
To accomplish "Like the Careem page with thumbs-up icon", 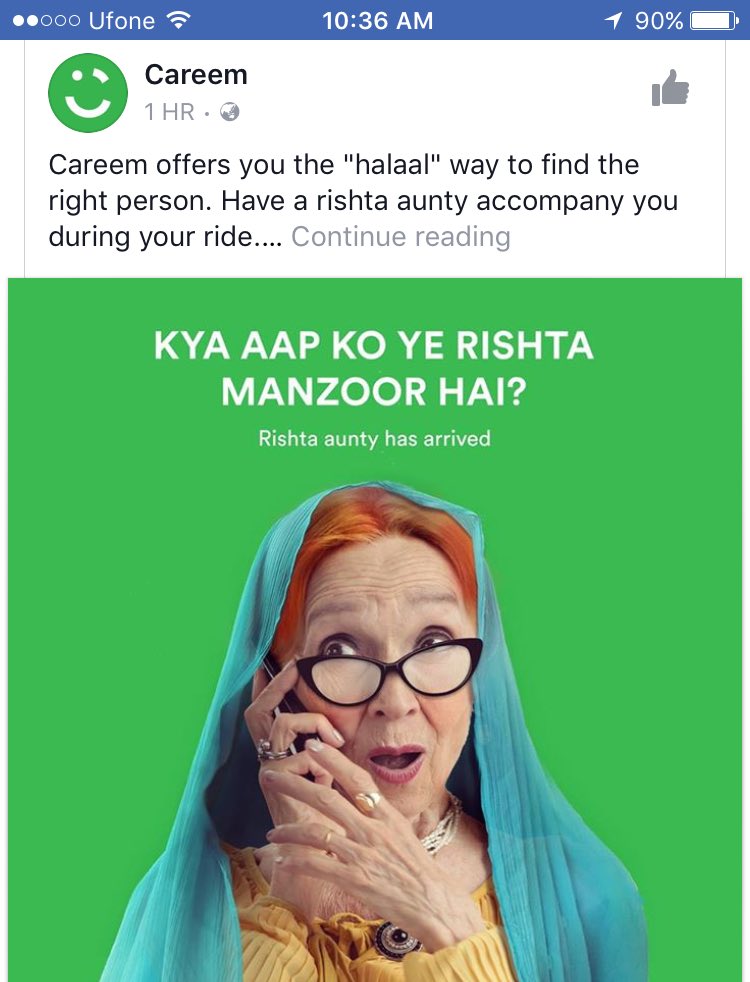I will pos(670,88).
